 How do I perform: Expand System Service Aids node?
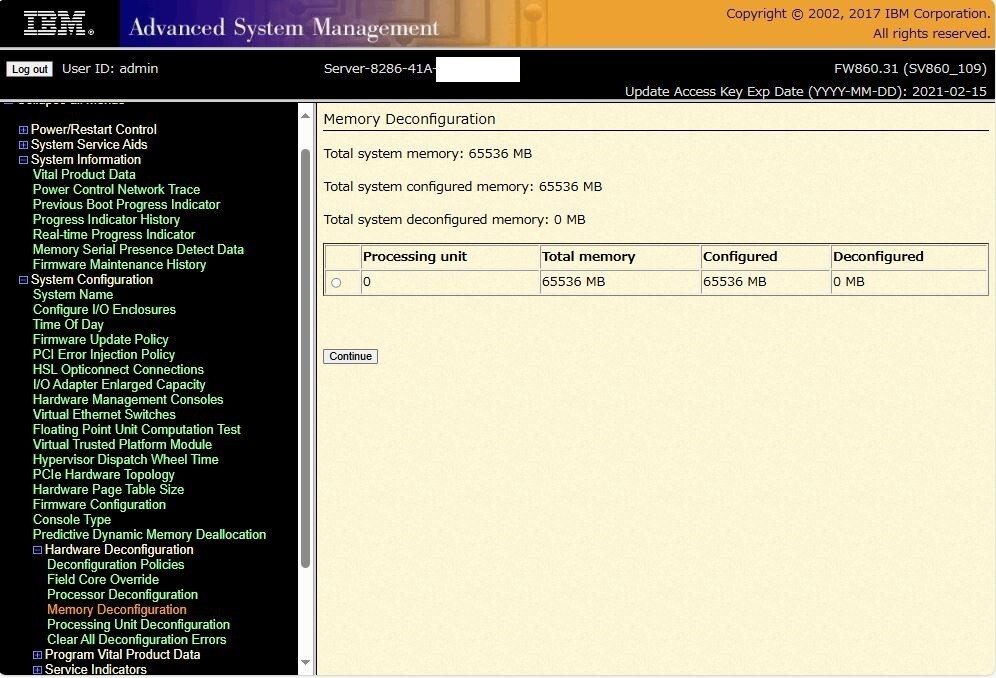(24, 145)
